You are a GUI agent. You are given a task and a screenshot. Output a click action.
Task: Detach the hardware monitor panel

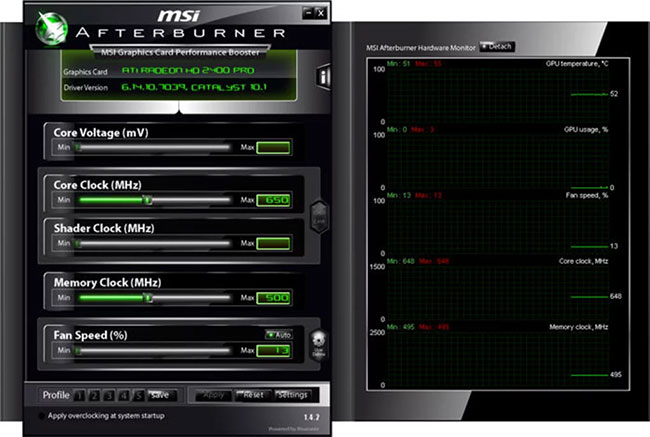click(497, 46)
